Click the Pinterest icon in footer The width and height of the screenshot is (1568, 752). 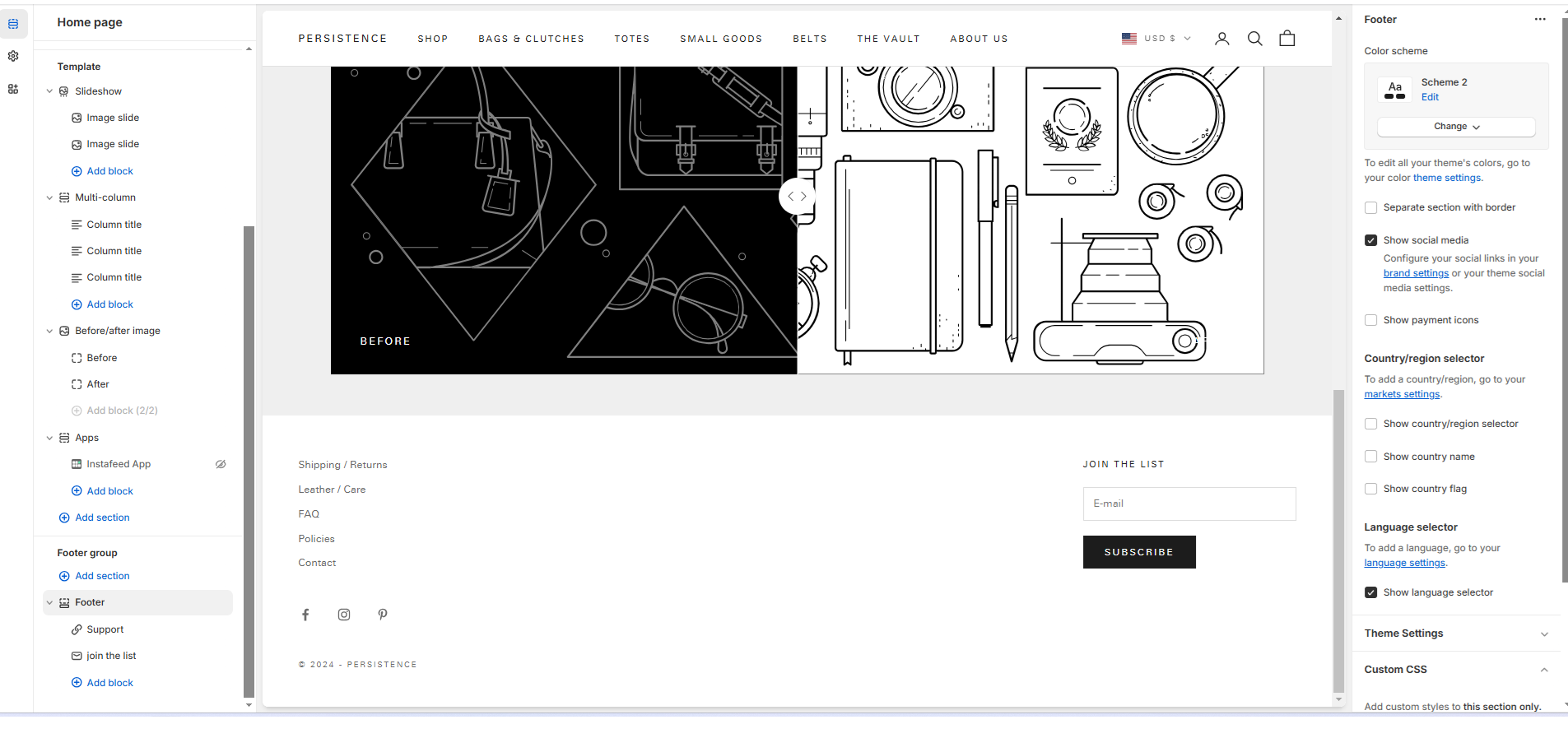coord(383,615)
